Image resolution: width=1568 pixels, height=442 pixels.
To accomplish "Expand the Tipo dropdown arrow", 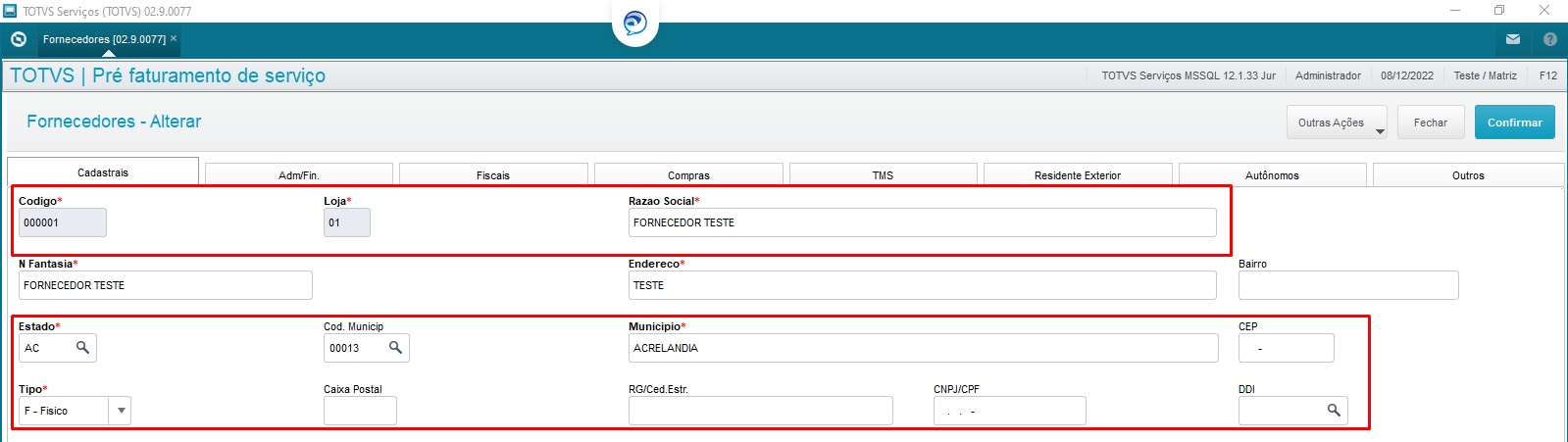I will [x=121, y=411].
